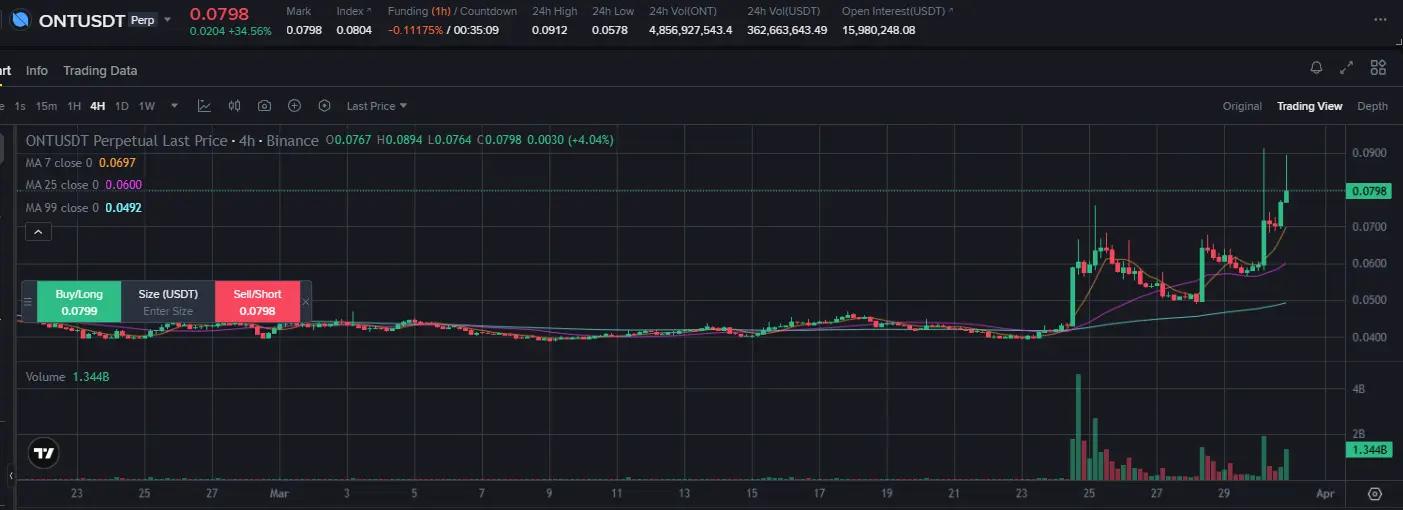
Task: Switch to the Info tab
Action: 37,71
